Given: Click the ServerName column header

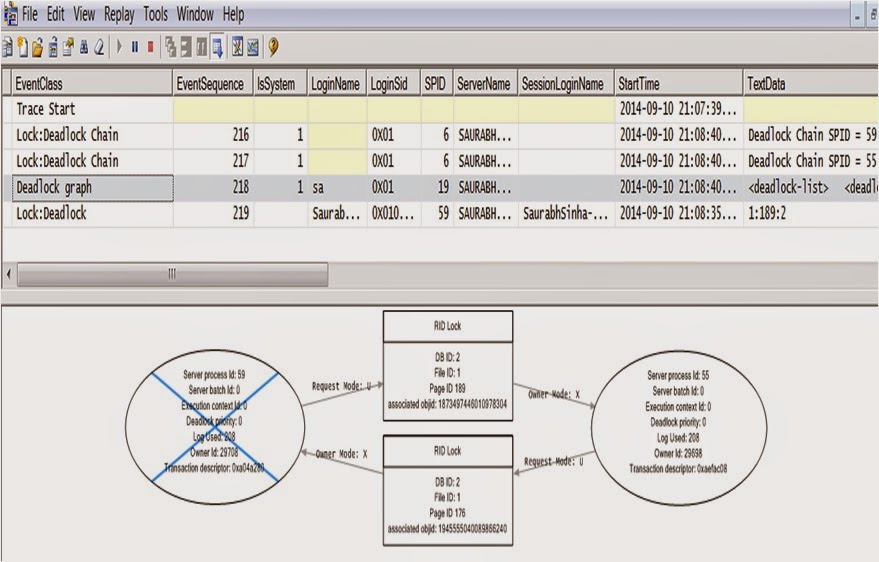Looking at the screenshot, I should (485, 84).
